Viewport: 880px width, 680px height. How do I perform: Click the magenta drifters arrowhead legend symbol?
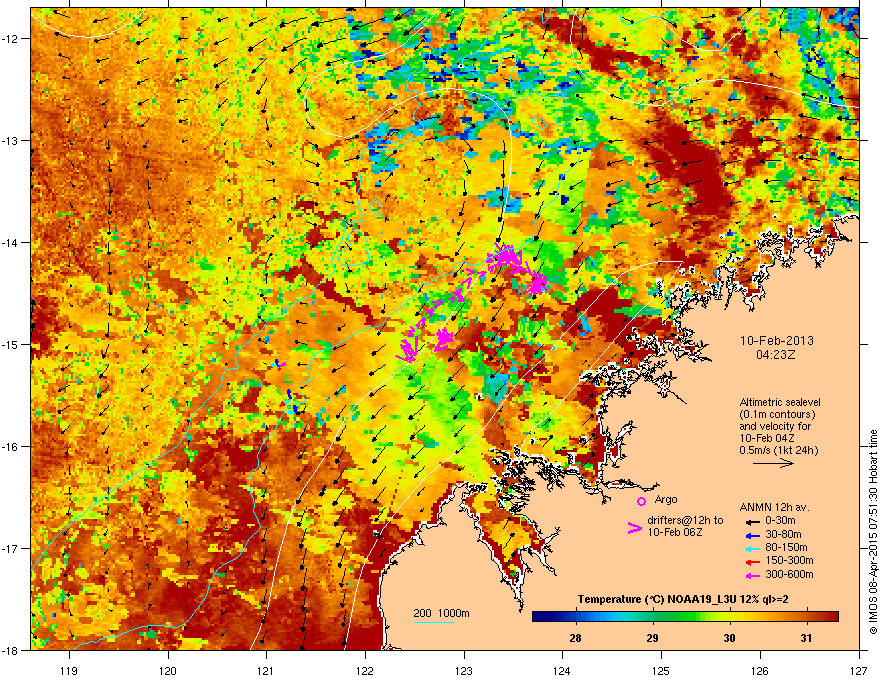click(x=634, y=528)
